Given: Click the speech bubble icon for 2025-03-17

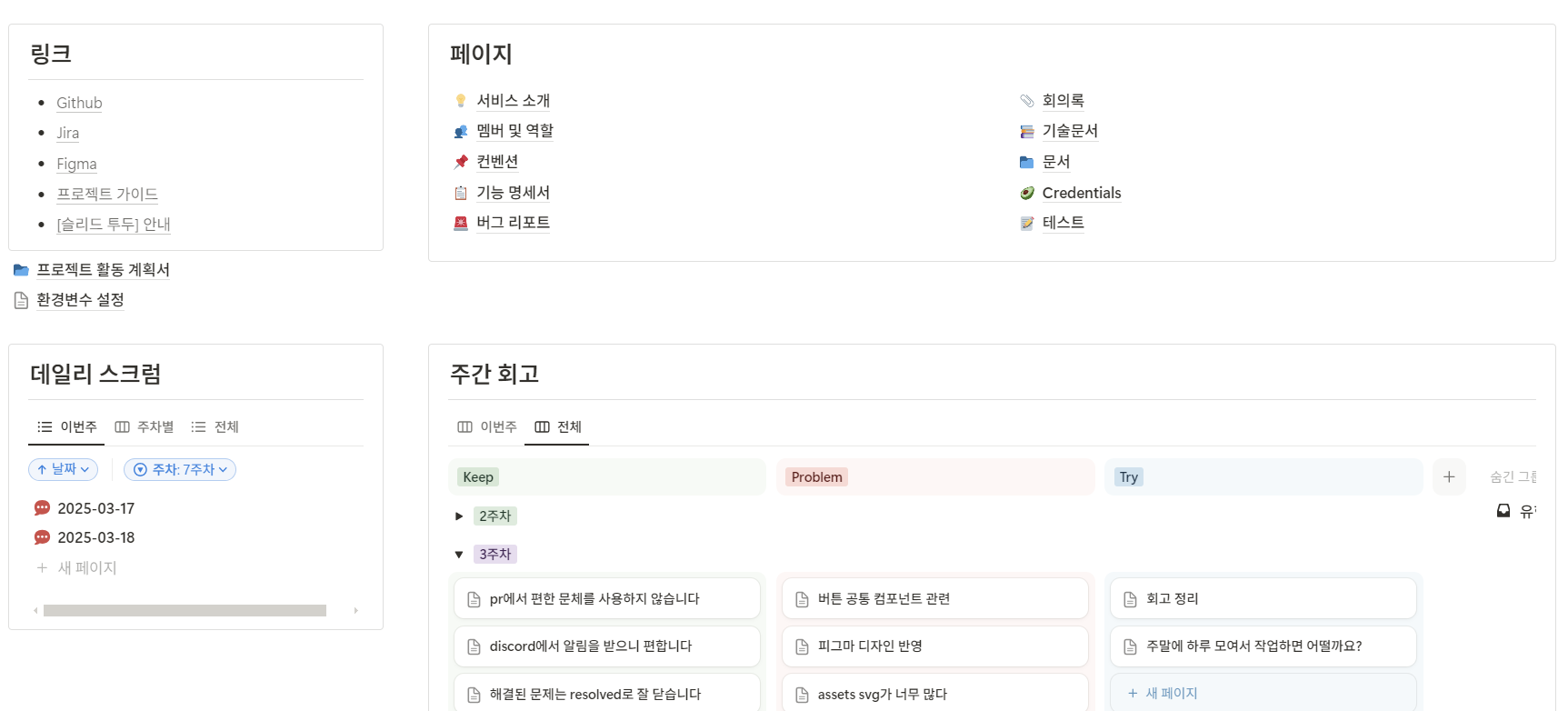Looking at the screenshot, I should pyautogui.click(x=42, y=508).
